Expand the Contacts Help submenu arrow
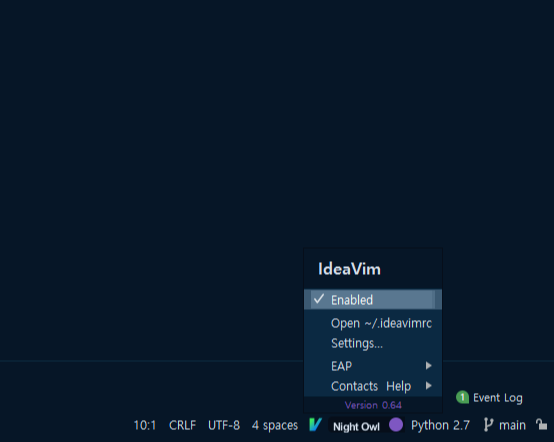This screenshot has height=442, width=554. (429, 385)
